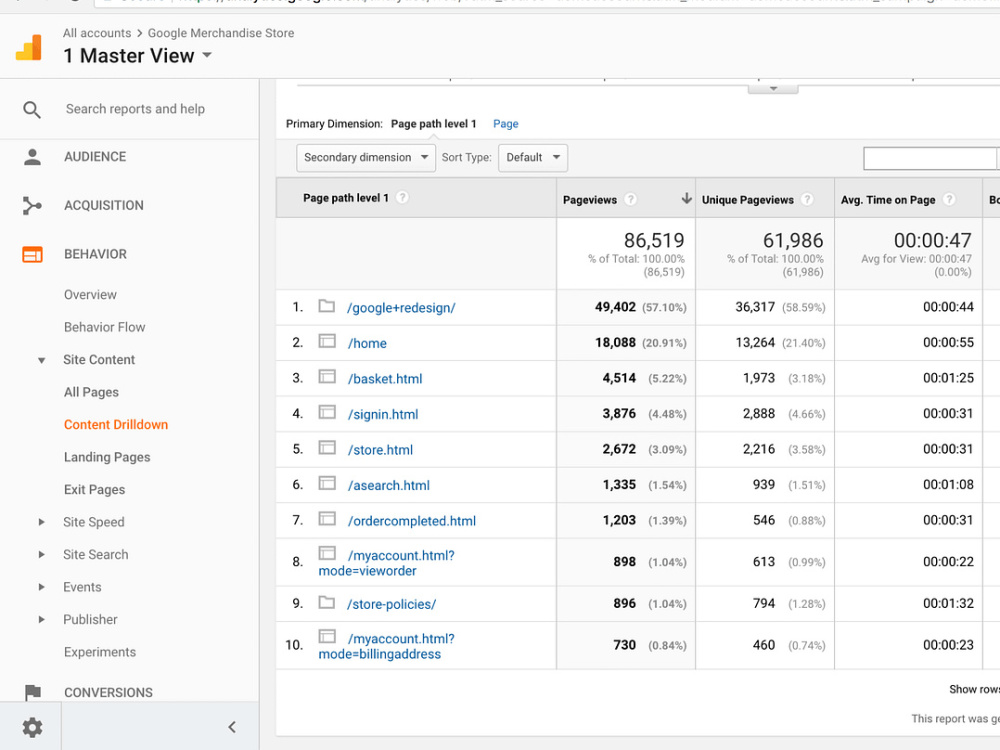Screen dimensions: 1000x750
Task: Click folder icon for /google+redesign/ row
Action: (327, 306)
